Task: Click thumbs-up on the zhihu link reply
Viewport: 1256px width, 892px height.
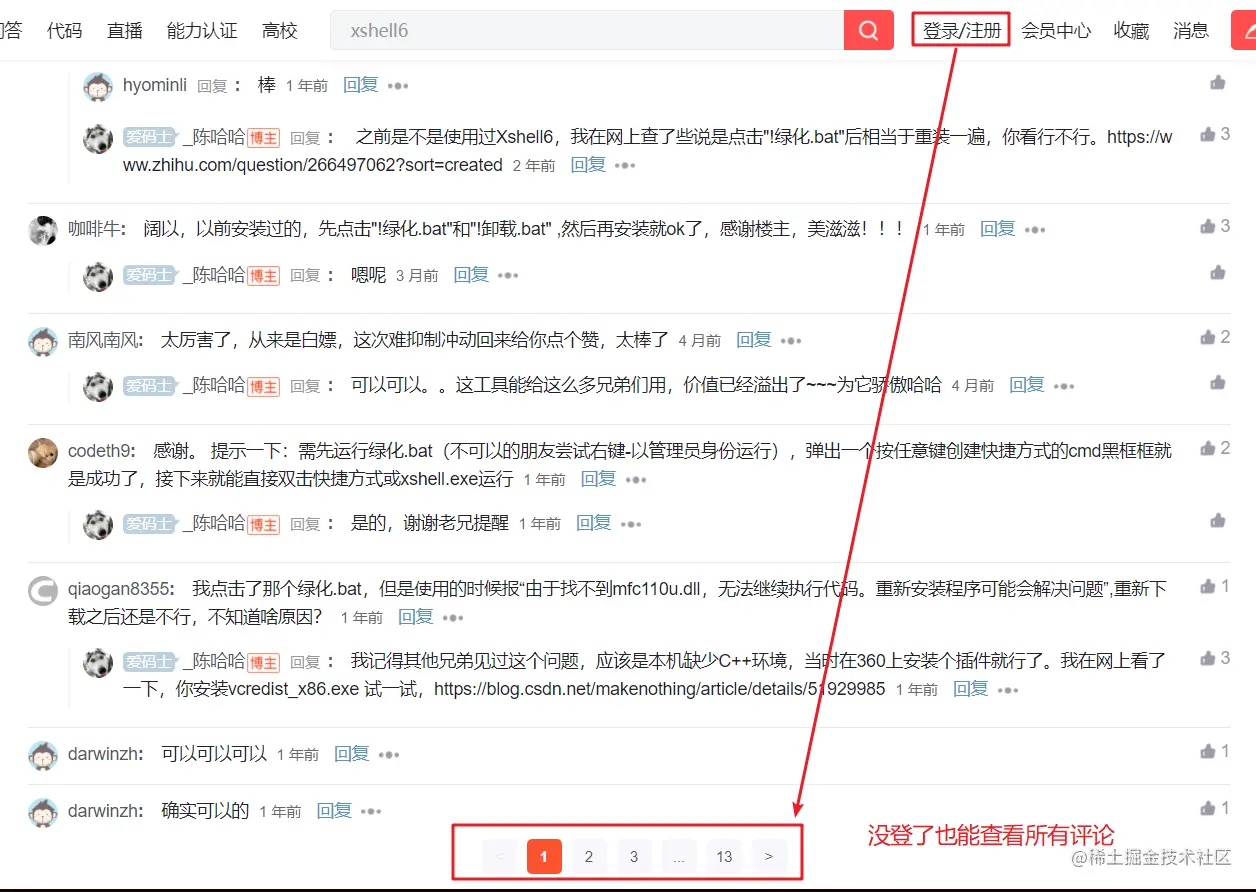Action: (1208, 134)
